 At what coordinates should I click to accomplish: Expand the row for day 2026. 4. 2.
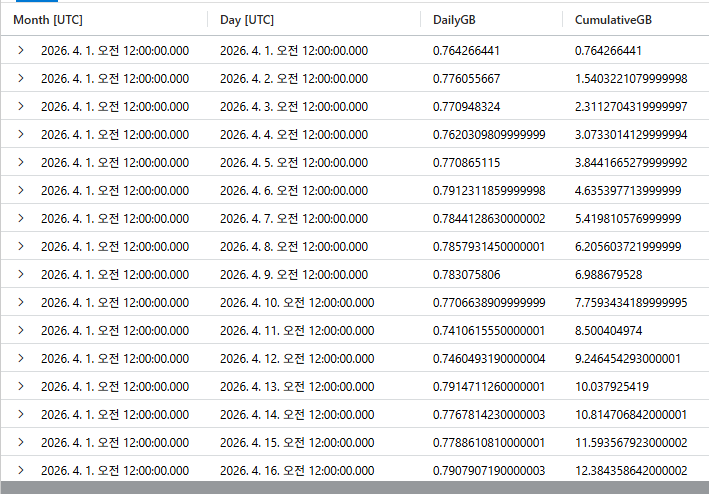click(x=21, y=78)
